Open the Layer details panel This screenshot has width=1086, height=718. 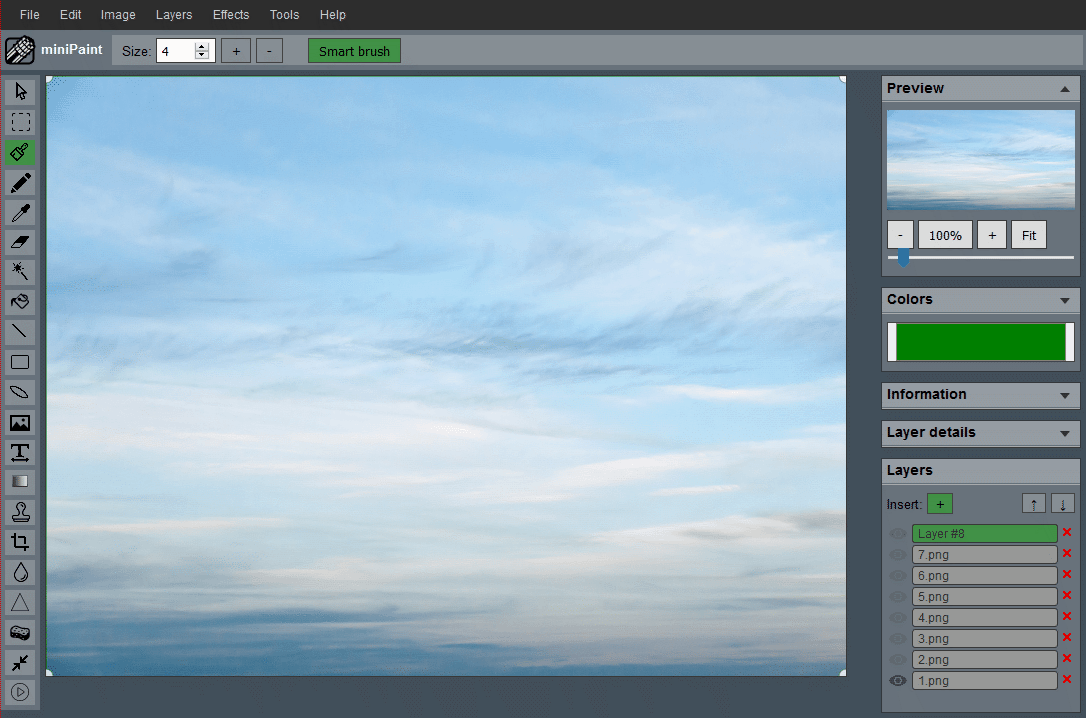click(x=1063, y=433)
